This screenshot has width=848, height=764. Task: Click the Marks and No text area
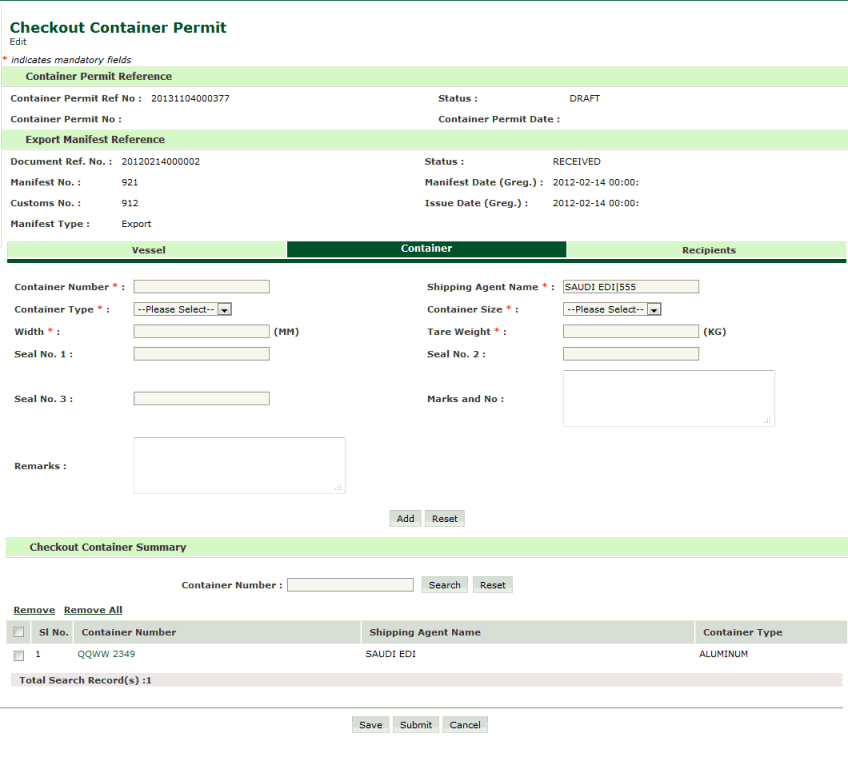668,398
